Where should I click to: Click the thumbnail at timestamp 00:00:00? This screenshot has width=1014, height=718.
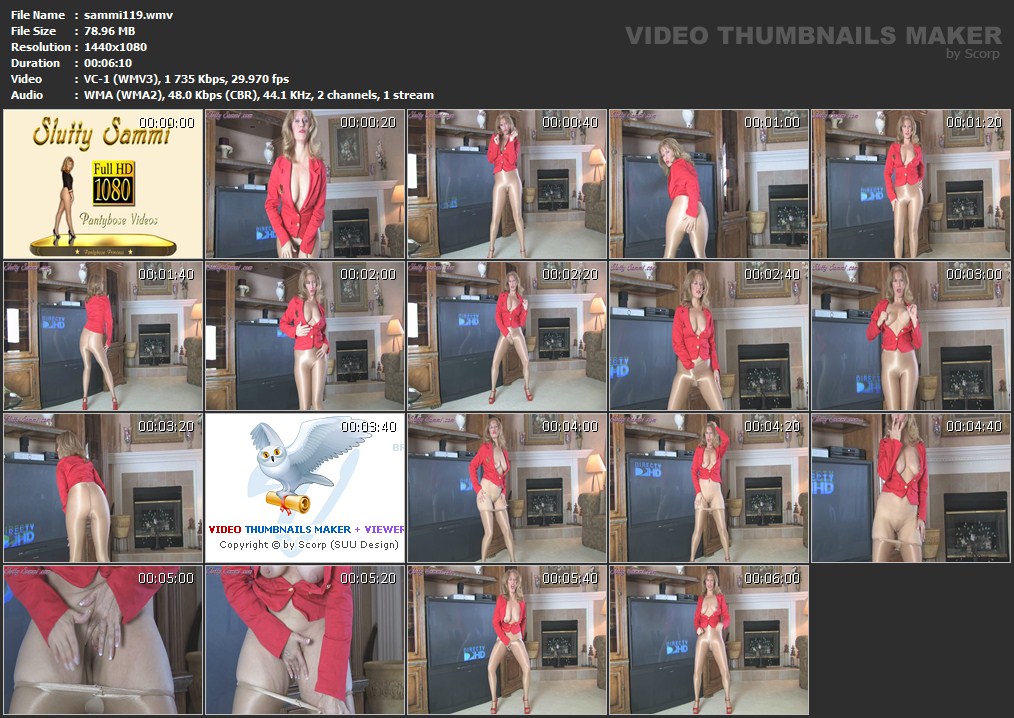[102, 184]
